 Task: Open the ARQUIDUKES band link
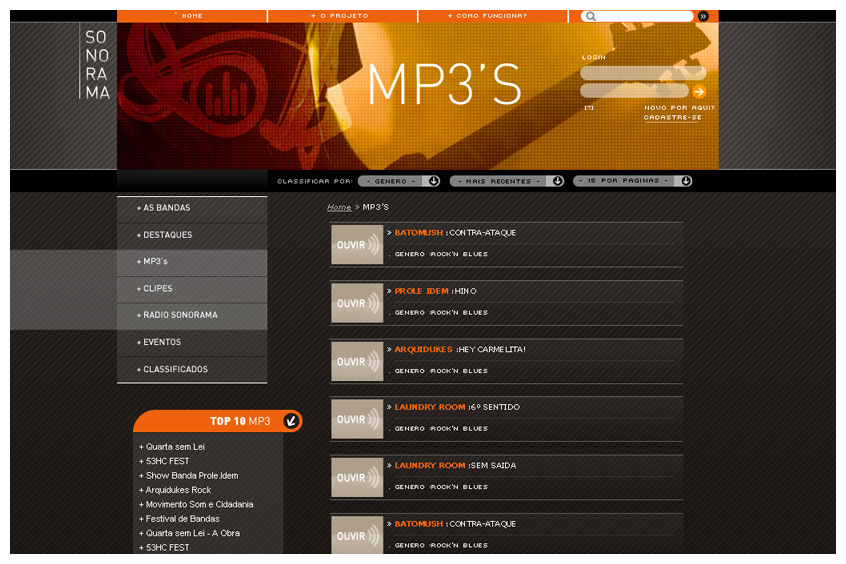[x=424, y=349]
